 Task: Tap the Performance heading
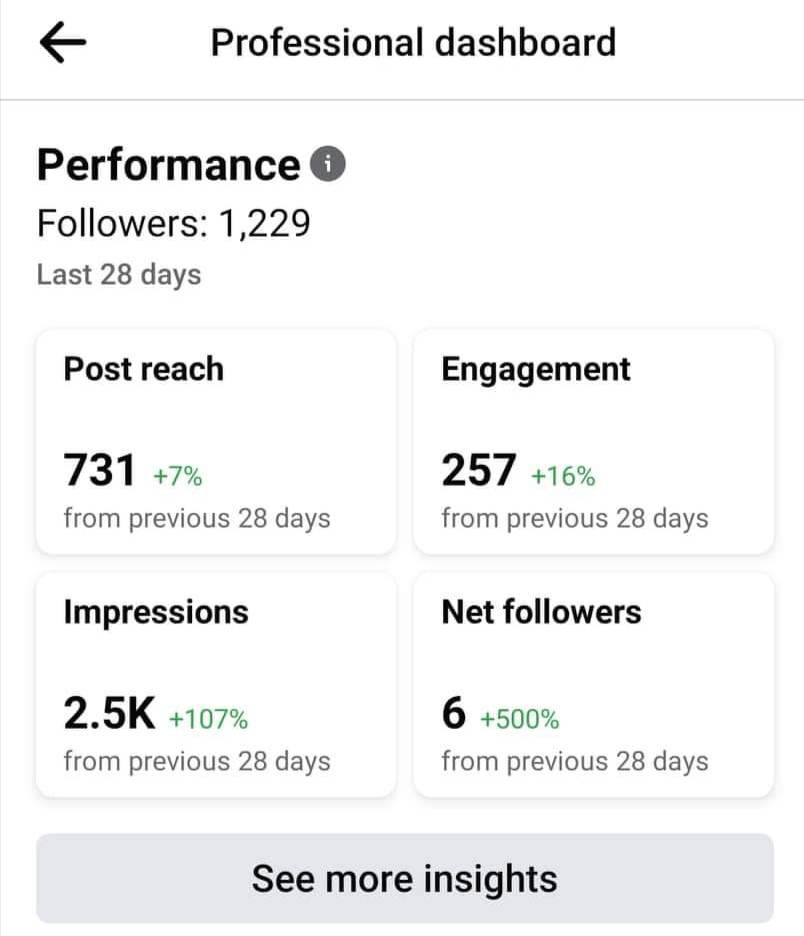pyautogui.click(x=168, y=165)
